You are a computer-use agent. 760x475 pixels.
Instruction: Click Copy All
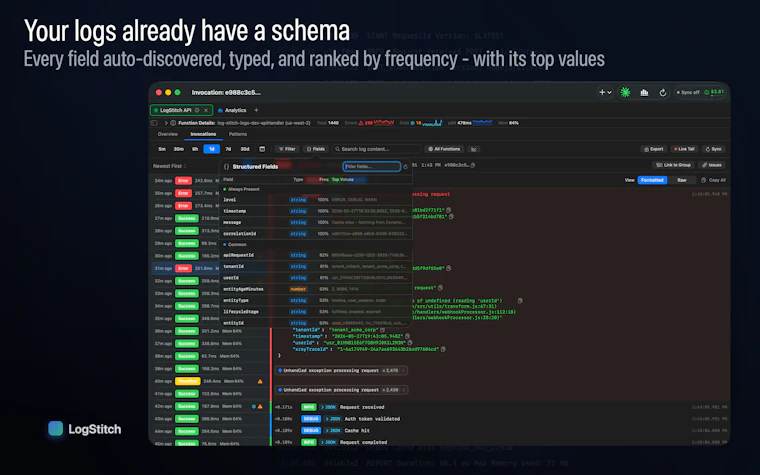click(713, 180)
